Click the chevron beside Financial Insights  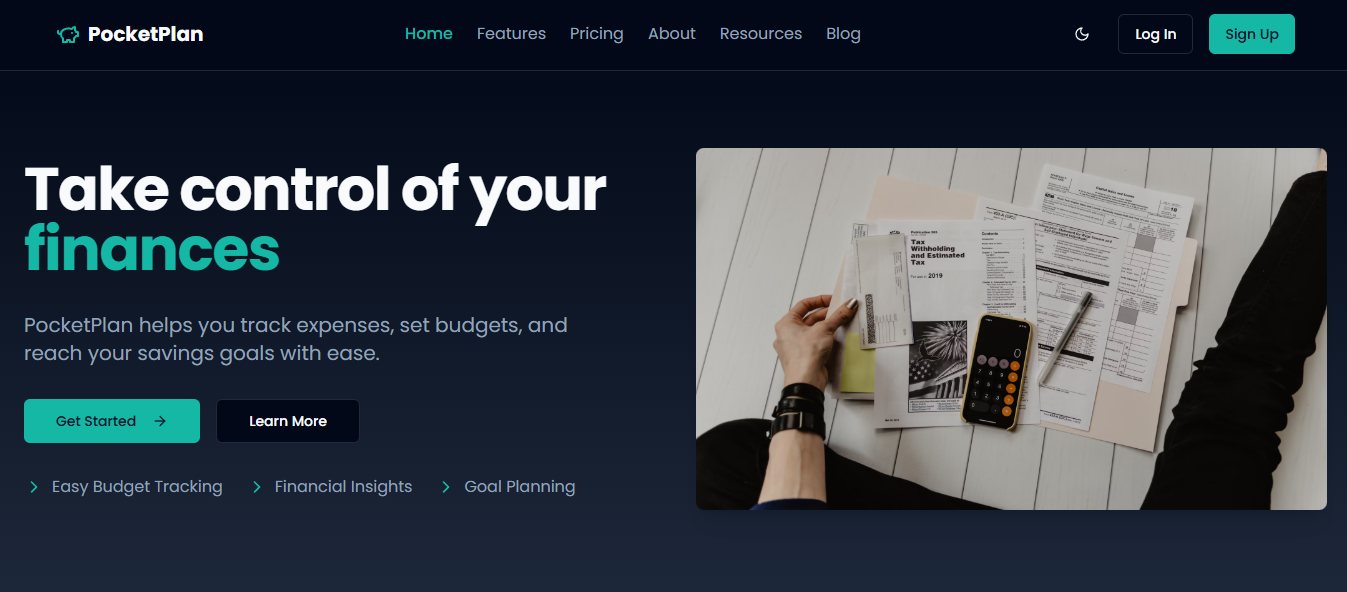click(257, 487)
